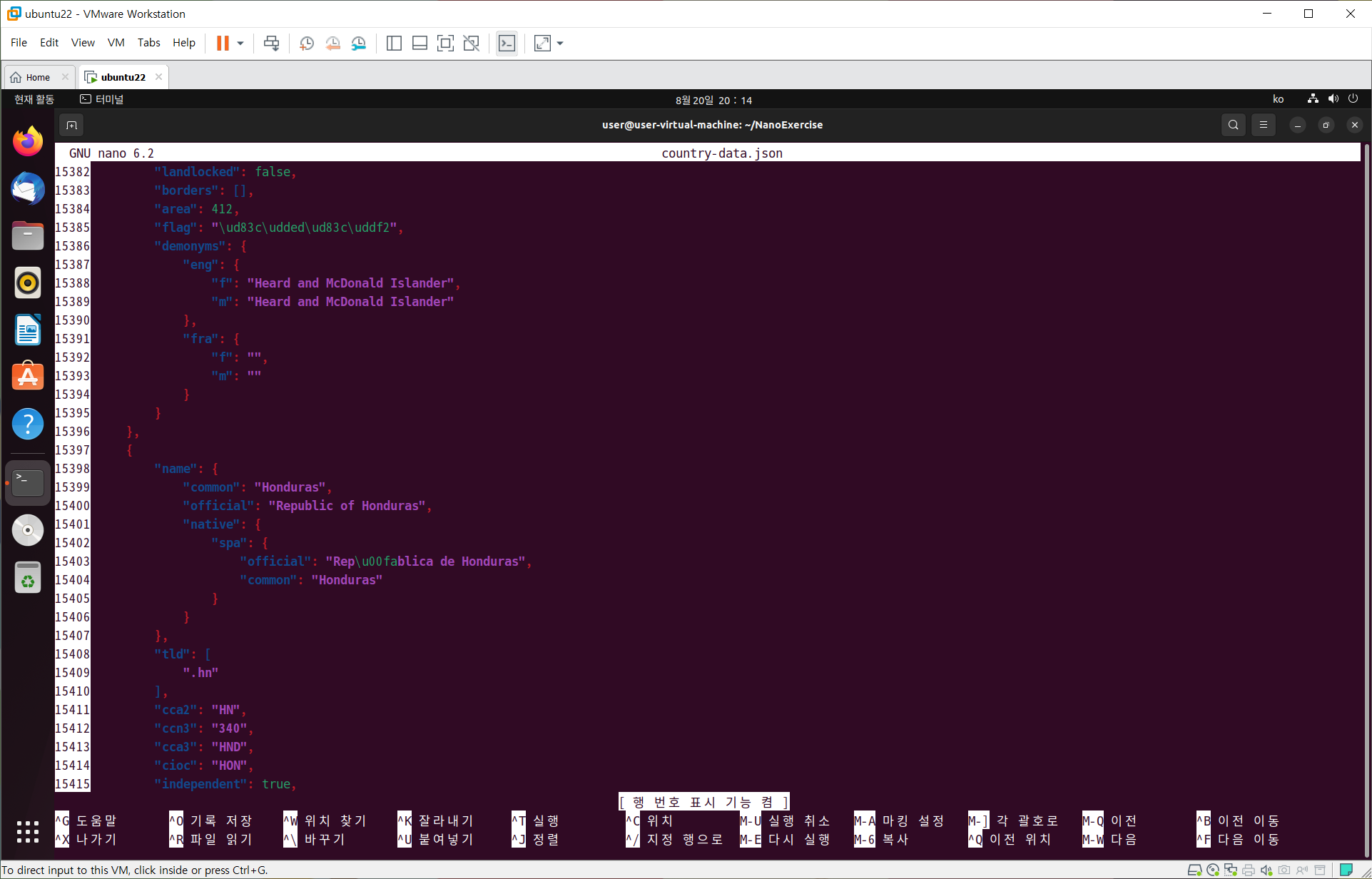Click the VMware pause virtual machine icon
1372x879 pixels.
tap(223, 44)
